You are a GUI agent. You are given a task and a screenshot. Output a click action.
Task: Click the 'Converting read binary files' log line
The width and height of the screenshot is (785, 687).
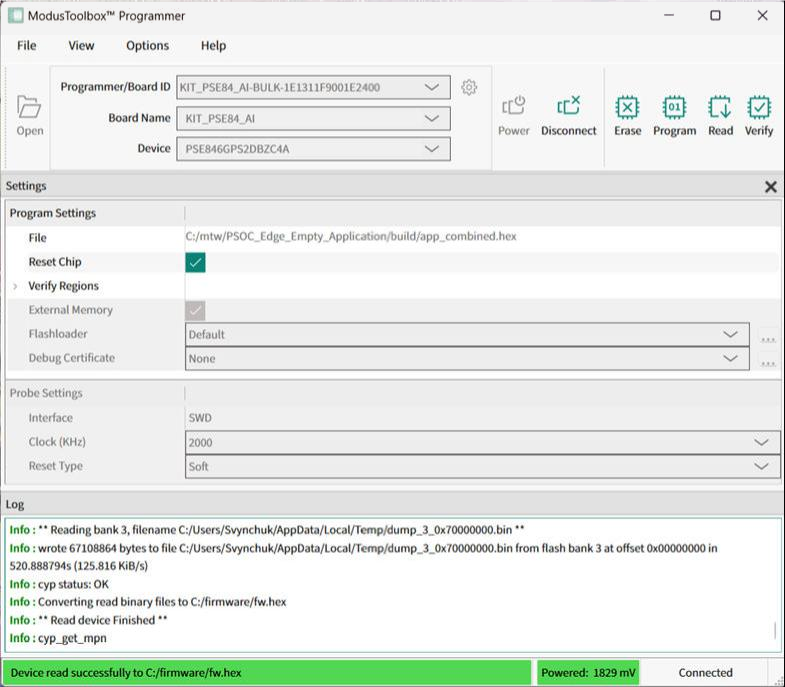point(148,602)
